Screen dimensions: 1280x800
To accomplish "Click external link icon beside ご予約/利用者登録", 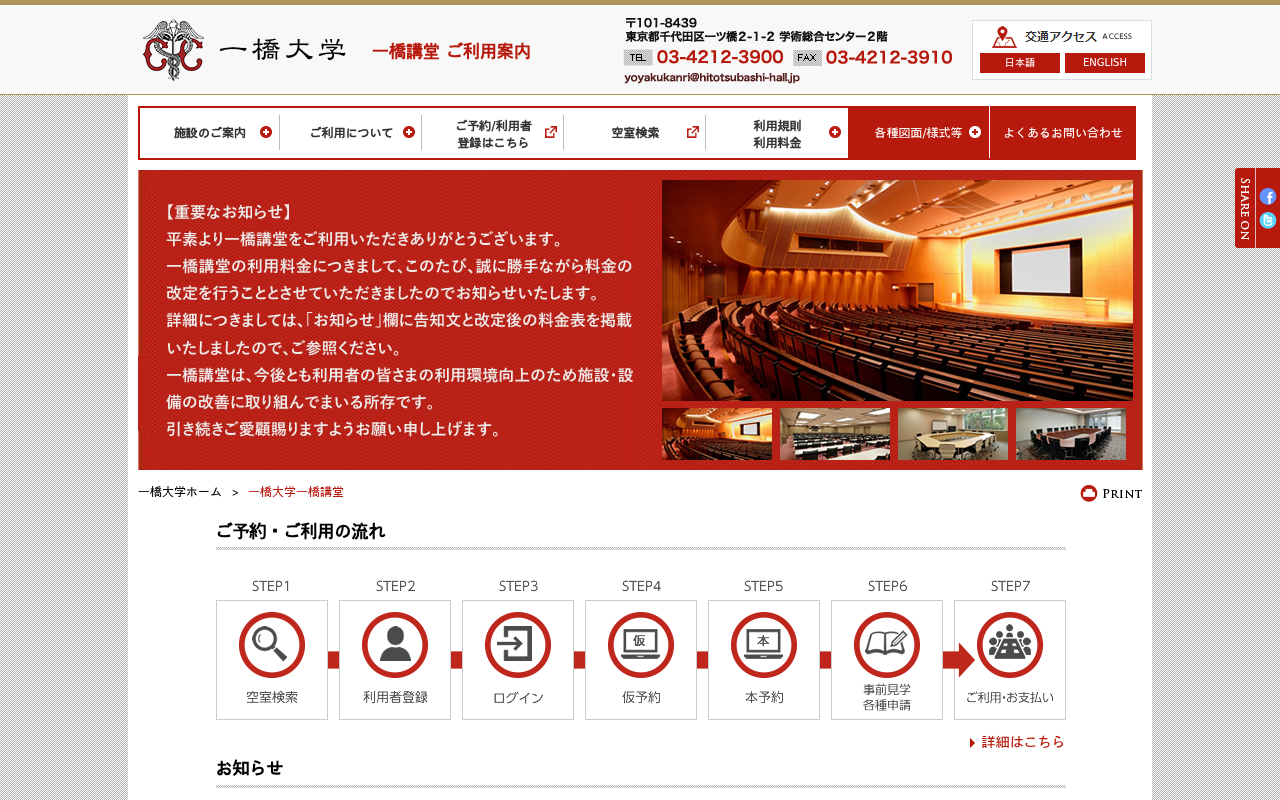I will point(551,132).
